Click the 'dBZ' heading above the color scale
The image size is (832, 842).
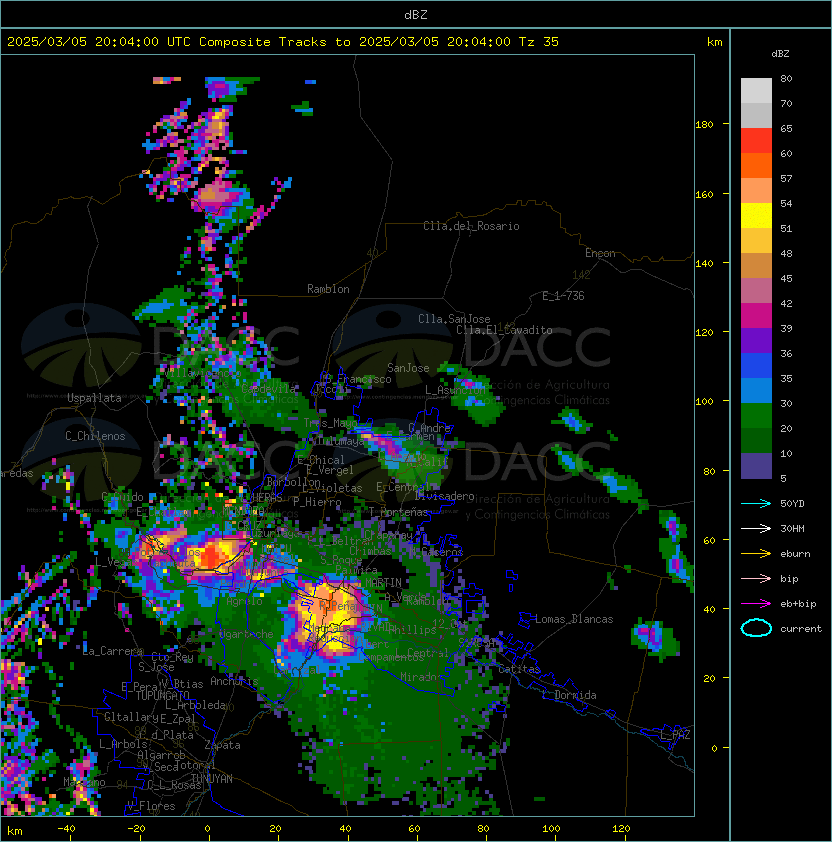pos(780,54)
